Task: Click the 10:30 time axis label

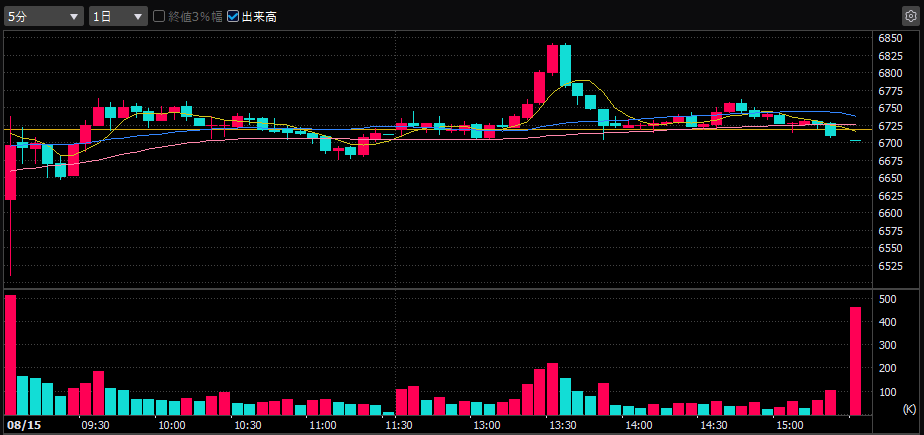Action: click(248, 425)
